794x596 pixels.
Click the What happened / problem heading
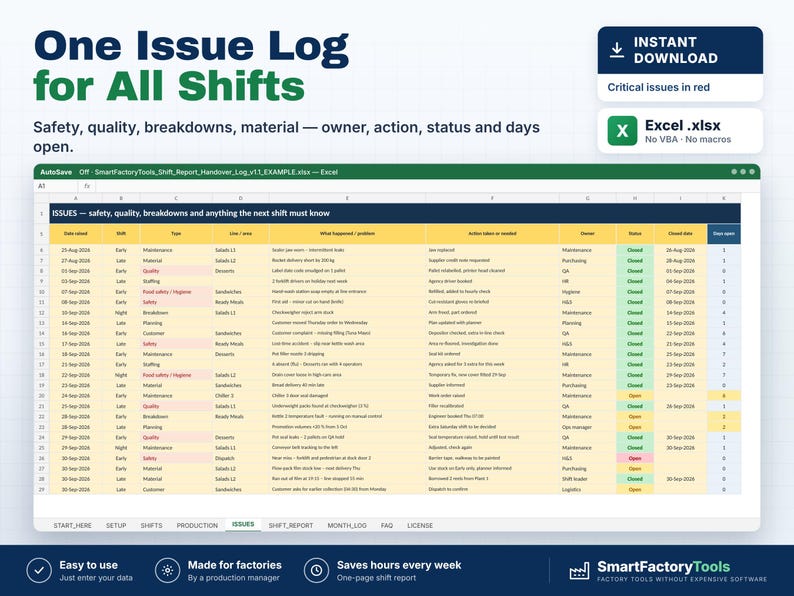347,234
